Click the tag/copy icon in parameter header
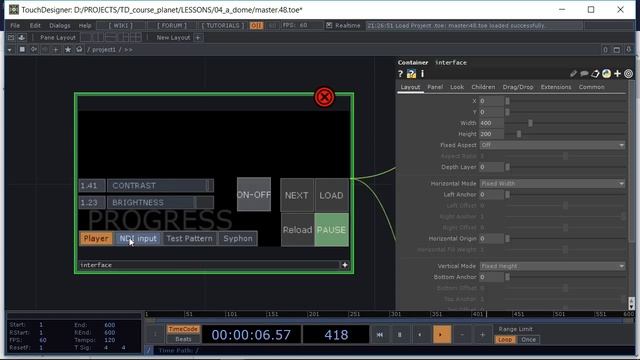The width and height of the screenshot is (640, 360). click(595, 74)
